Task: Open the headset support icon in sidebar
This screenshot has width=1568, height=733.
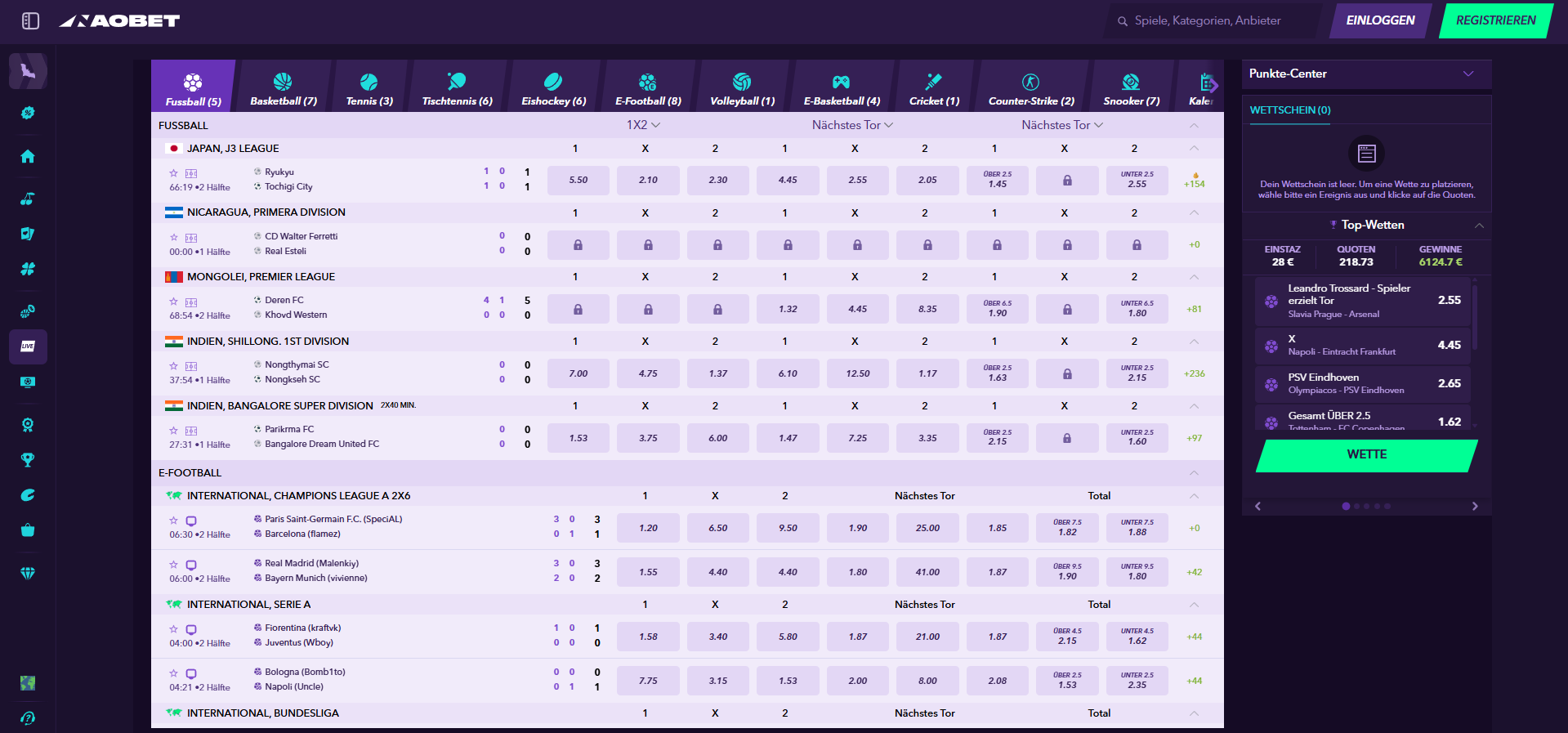Action: click(x=28, y=718)
